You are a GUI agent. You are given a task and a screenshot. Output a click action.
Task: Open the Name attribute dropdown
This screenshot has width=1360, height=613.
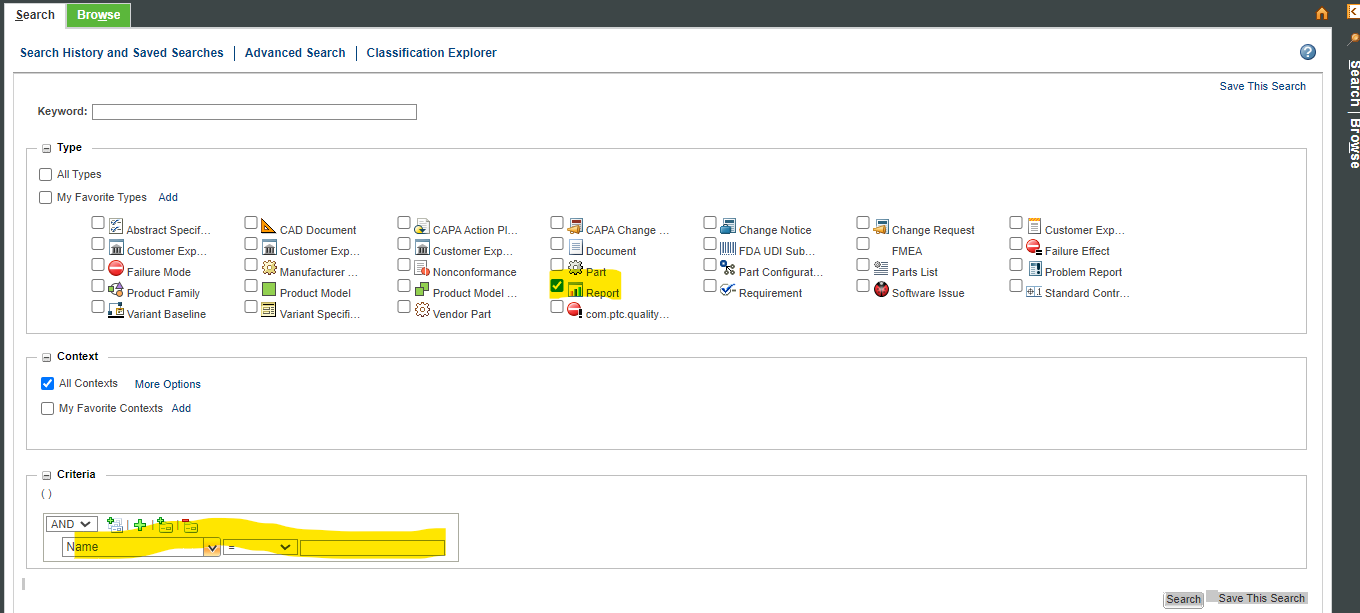pyautogui.click(x=210, y=547)
